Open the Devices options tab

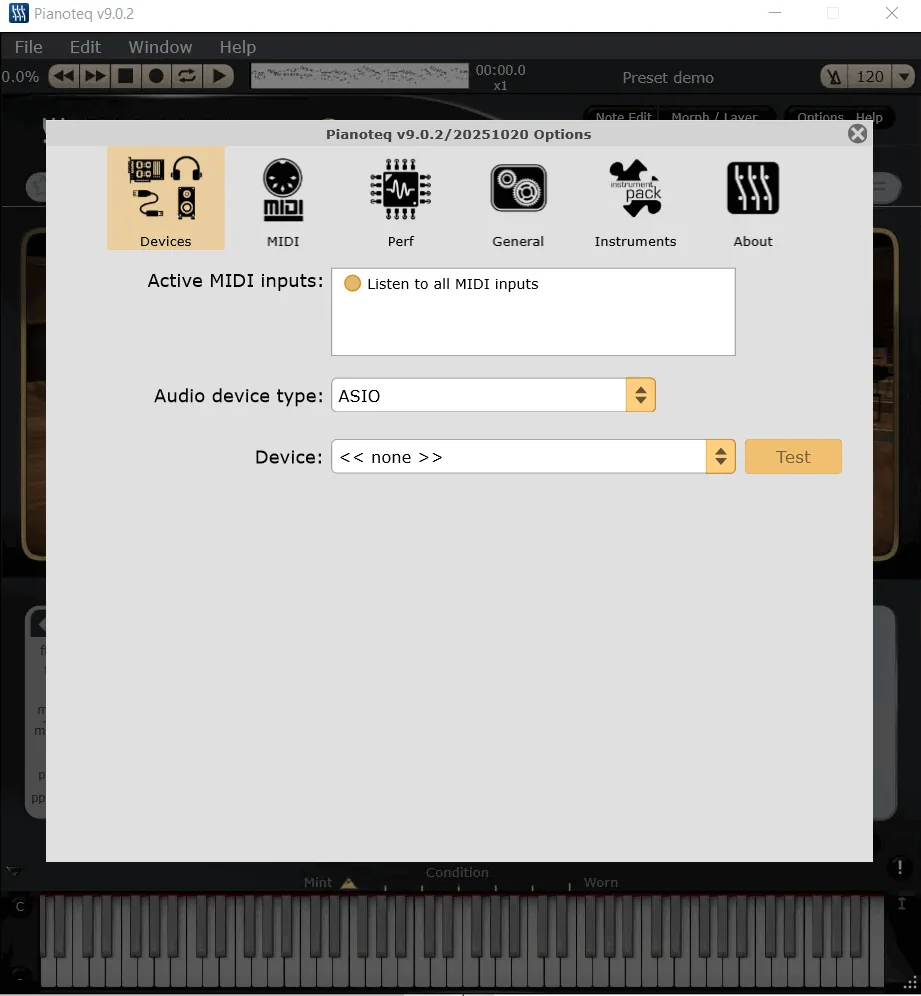coord(165,198)
